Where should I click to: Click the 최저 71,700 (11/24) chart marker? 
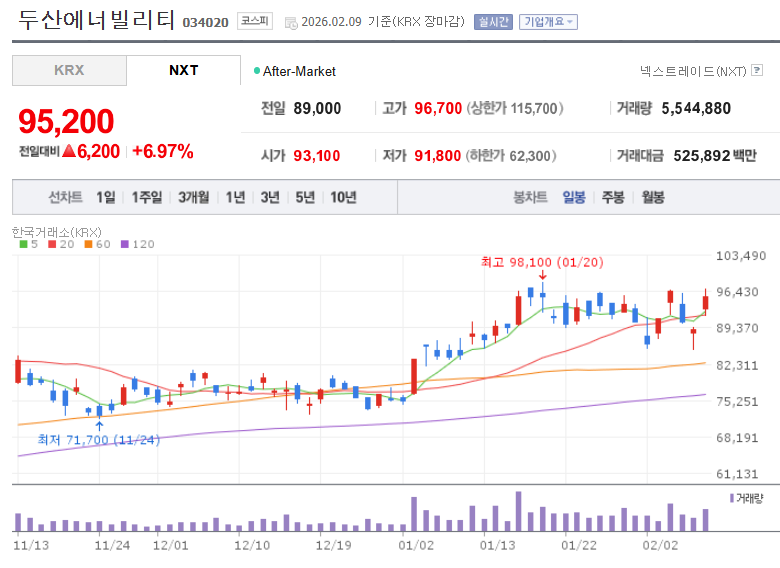tap(98, 440)
